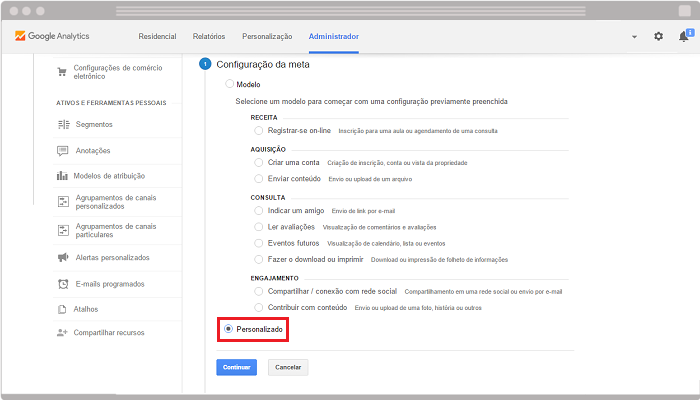Screen dimensions: 700x400
Task: Open the account dropdown arrow
Action: point(634,37)
